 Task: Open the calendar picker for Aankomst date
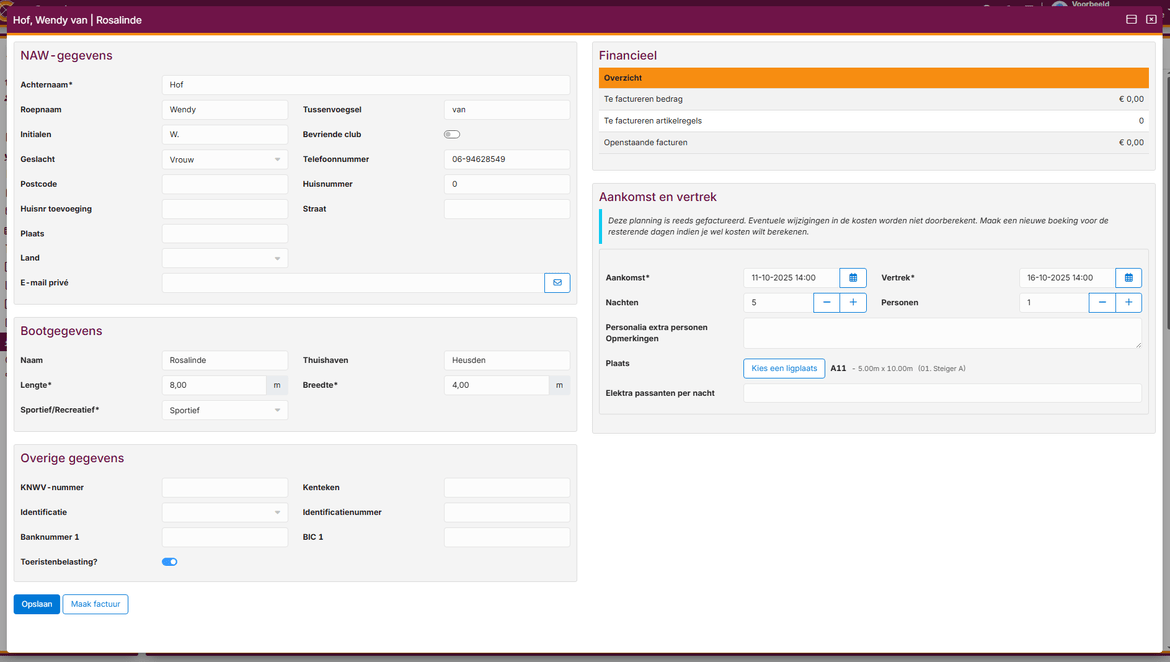pyautogui.click(x=852, y=277)
